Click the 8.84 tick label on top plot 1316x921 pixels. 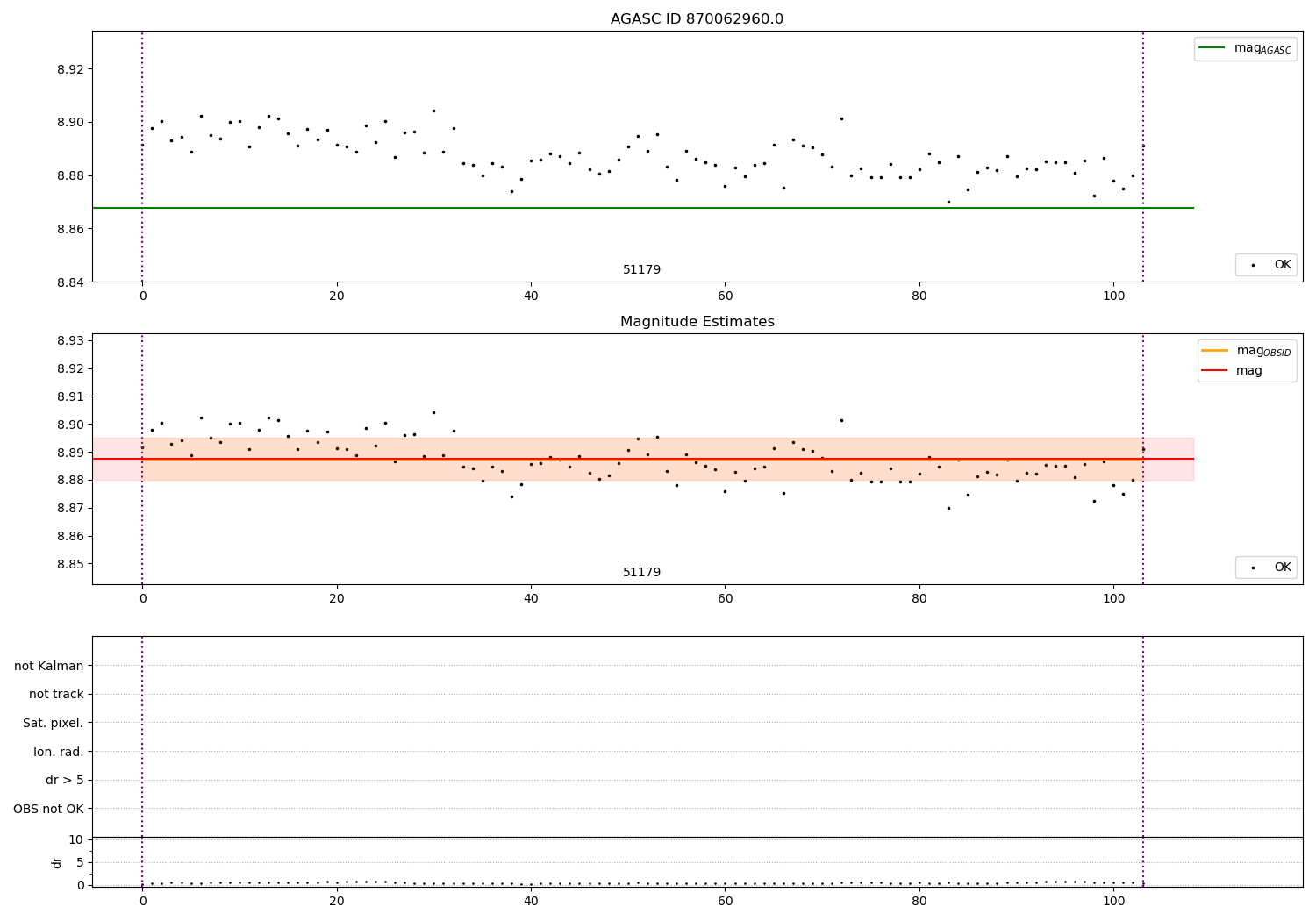point(70,282)
